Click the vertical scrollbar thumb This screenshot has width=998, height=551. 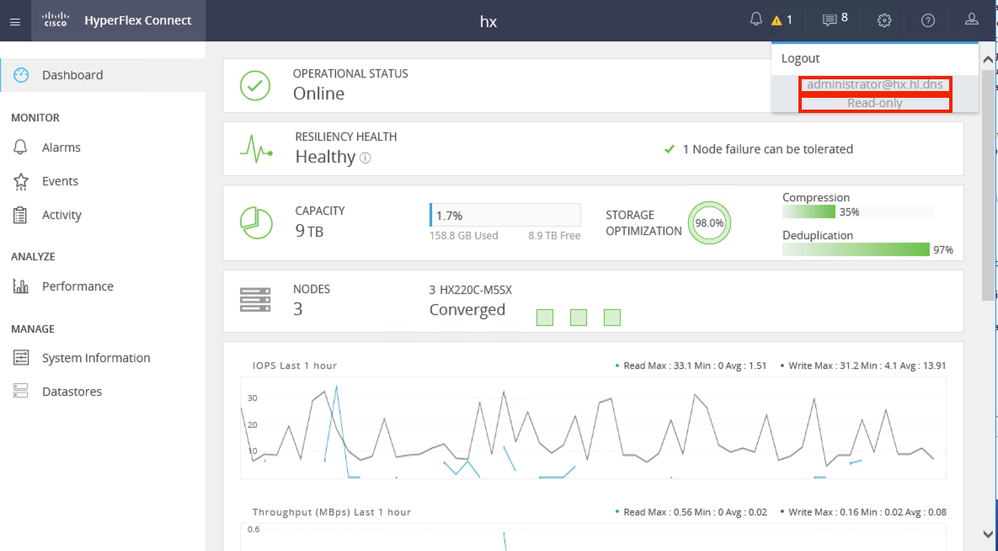click(988, 185)
